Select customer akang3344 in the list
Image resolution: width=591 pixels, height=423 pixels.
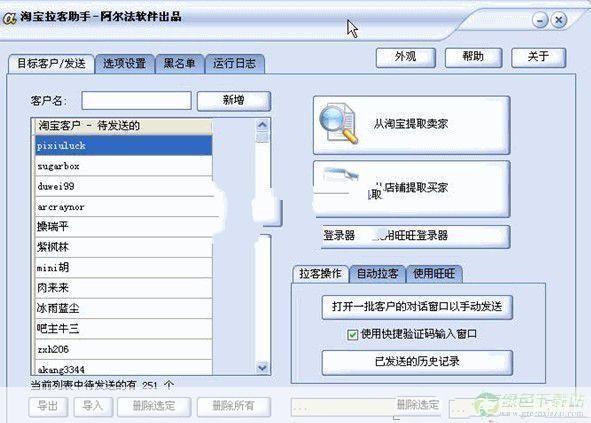(124, 368)
